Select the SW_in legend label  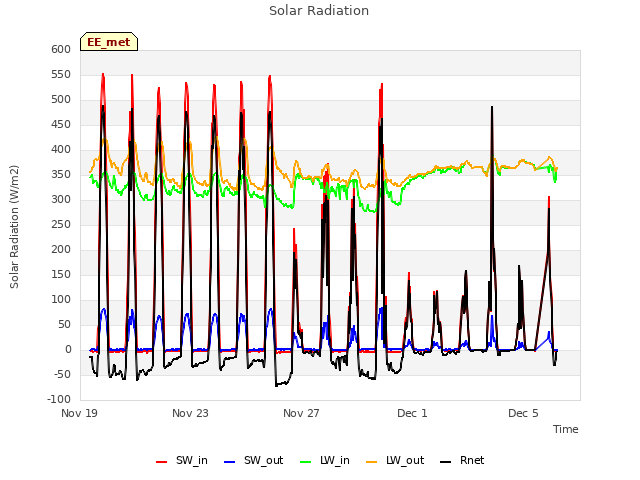pyautogui.click(x=192, y=460)
